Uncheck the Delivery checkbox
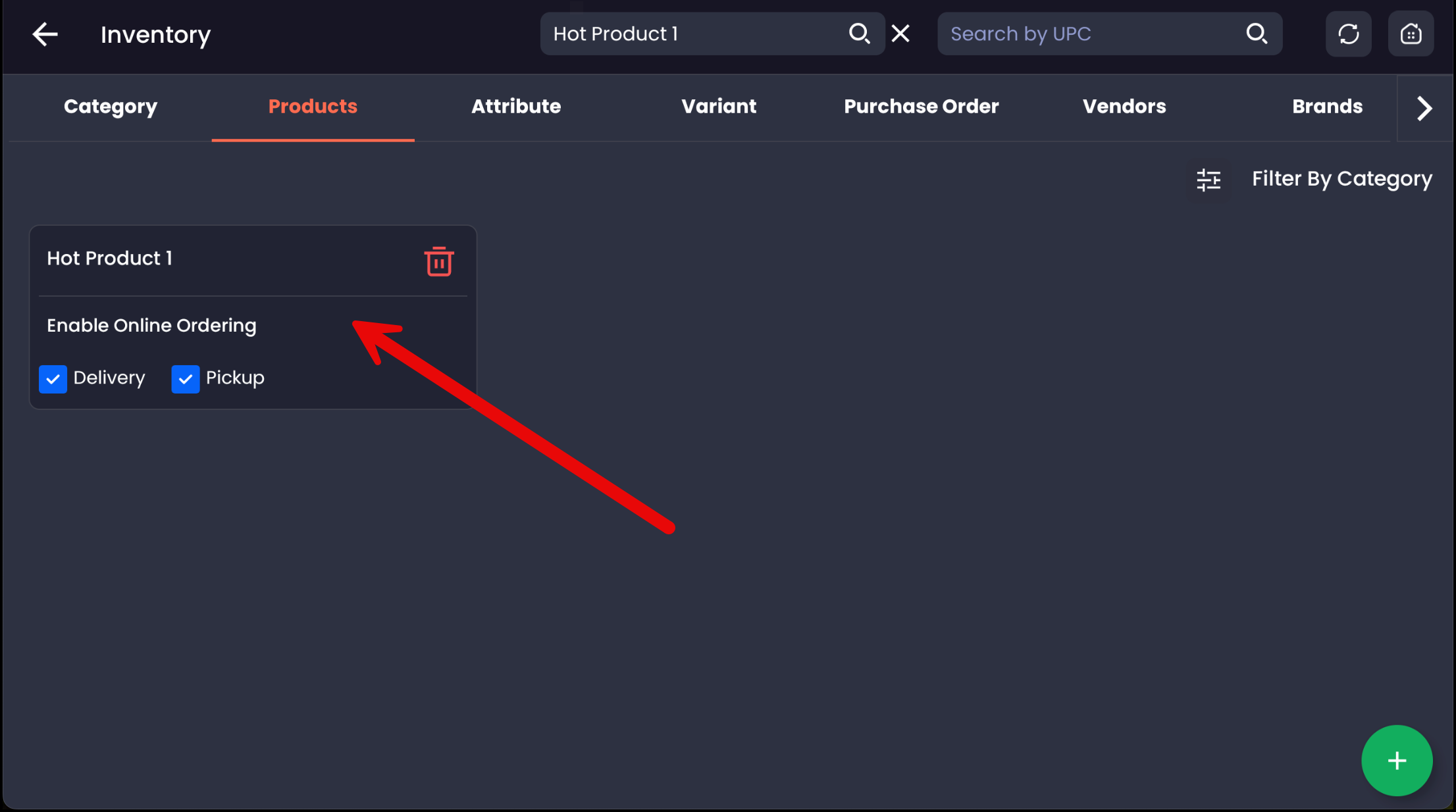The width and height of the screenshot is (1456, 812). coord(53,378)
